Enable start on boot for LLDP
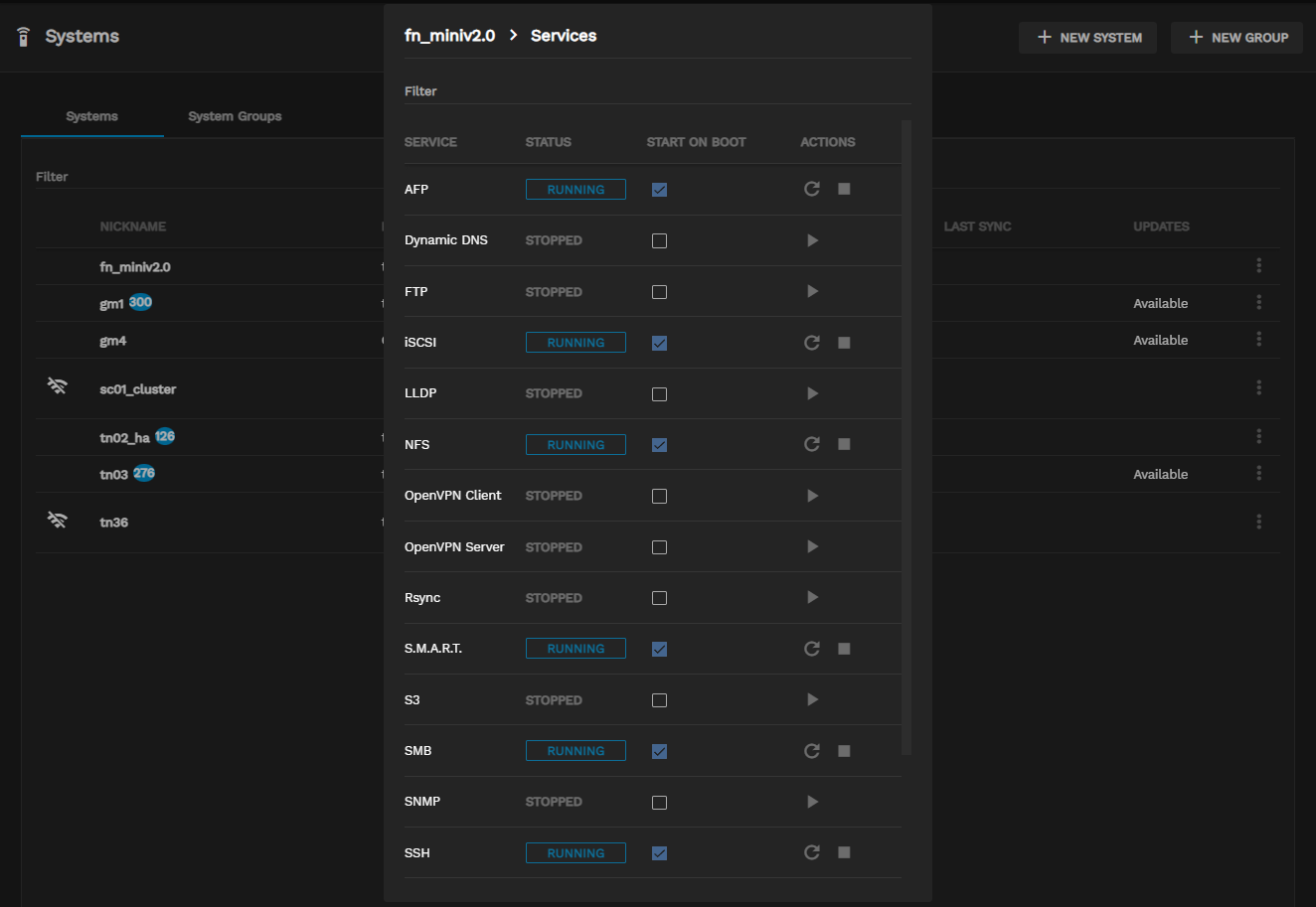Screen dimensions: 1316x907 659,394
